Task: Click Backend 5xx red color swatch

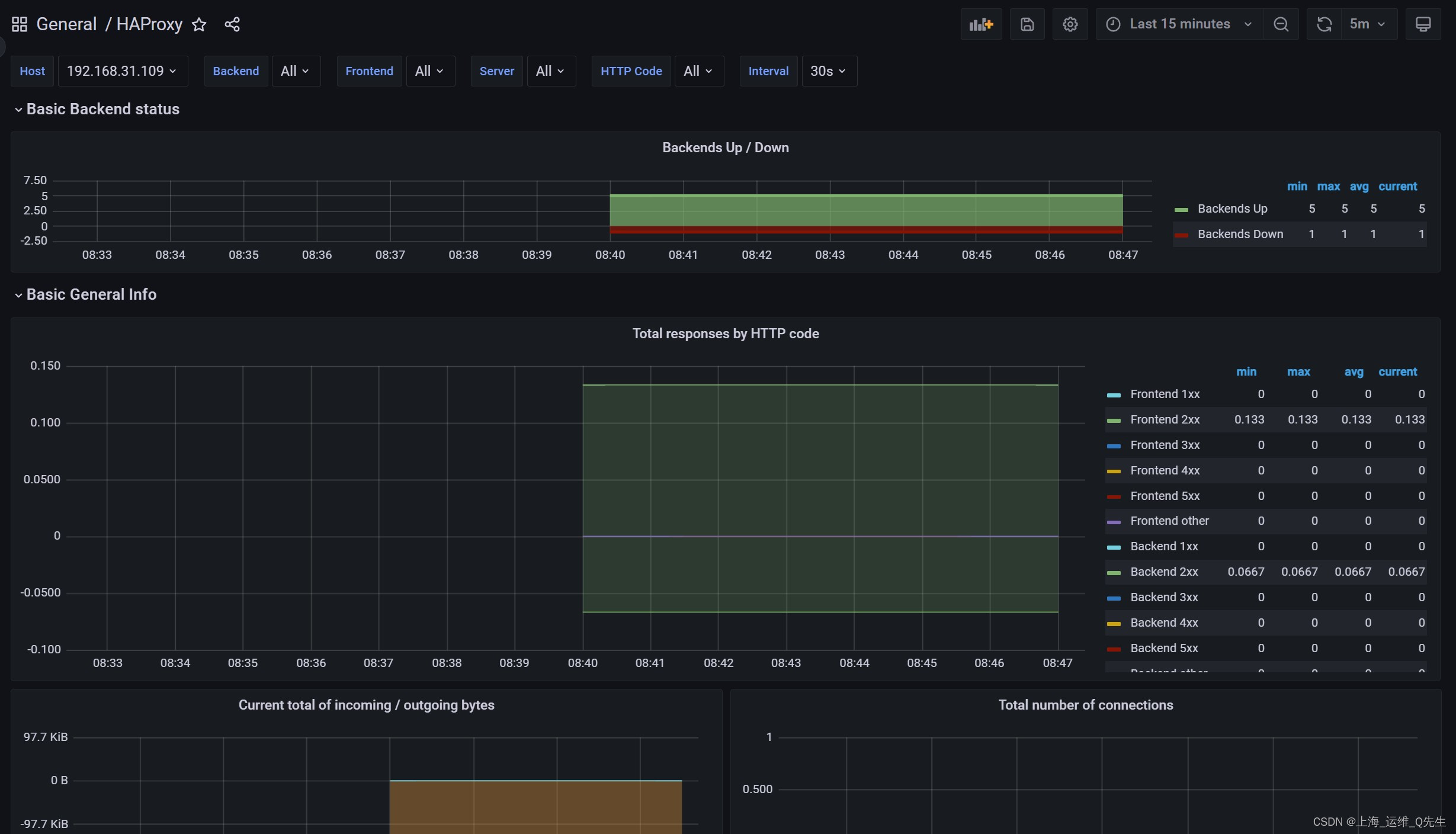Action: click(1114, 649)
